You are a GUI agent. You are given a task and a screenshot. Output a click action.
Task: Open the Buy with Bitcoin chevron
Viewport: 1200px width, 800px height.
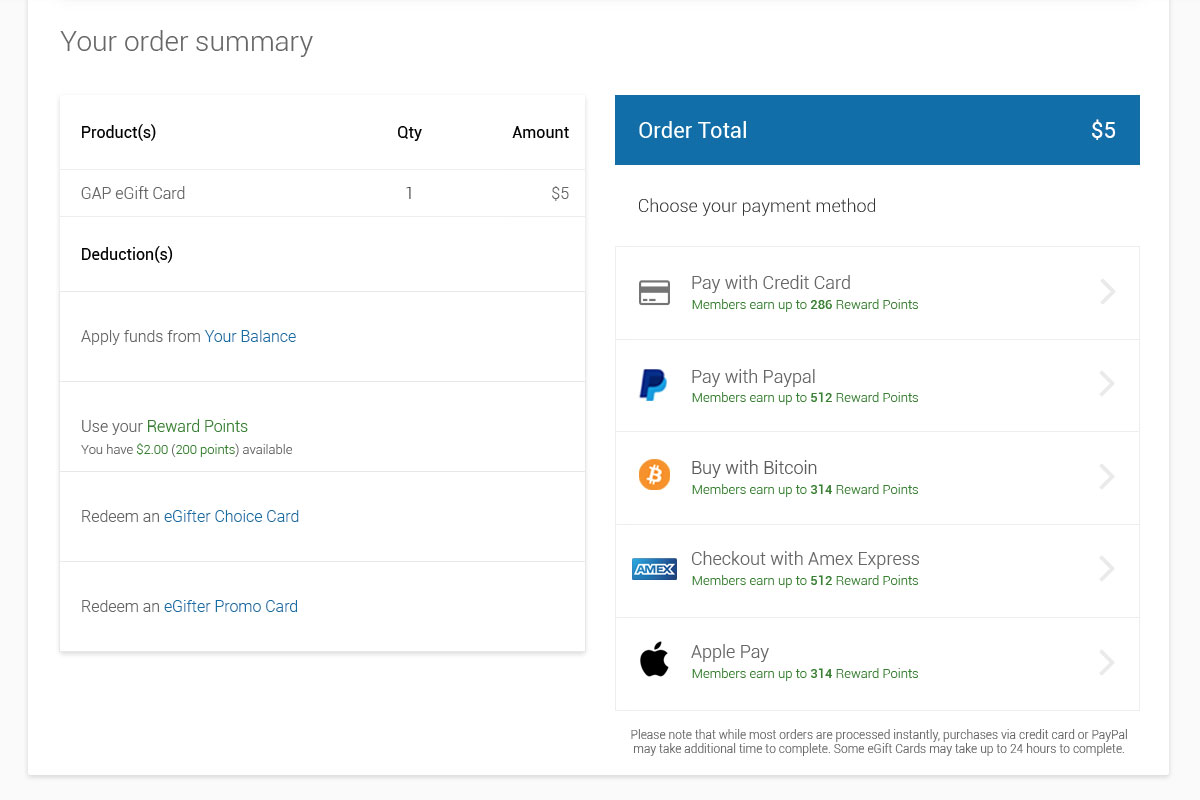pos(1107,476)
